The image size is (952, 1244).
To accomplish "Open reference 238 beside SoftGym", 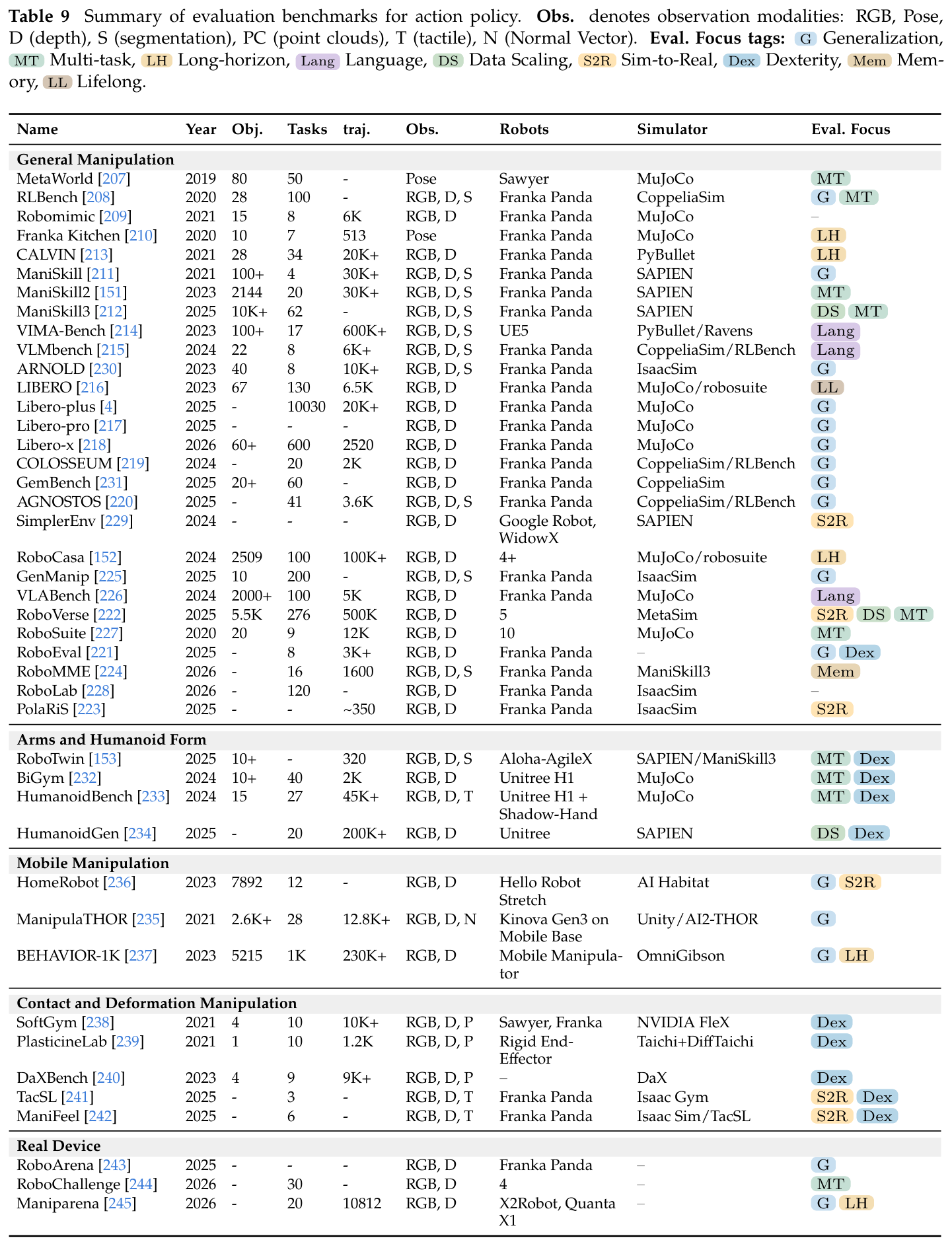I will point(98,1023).
